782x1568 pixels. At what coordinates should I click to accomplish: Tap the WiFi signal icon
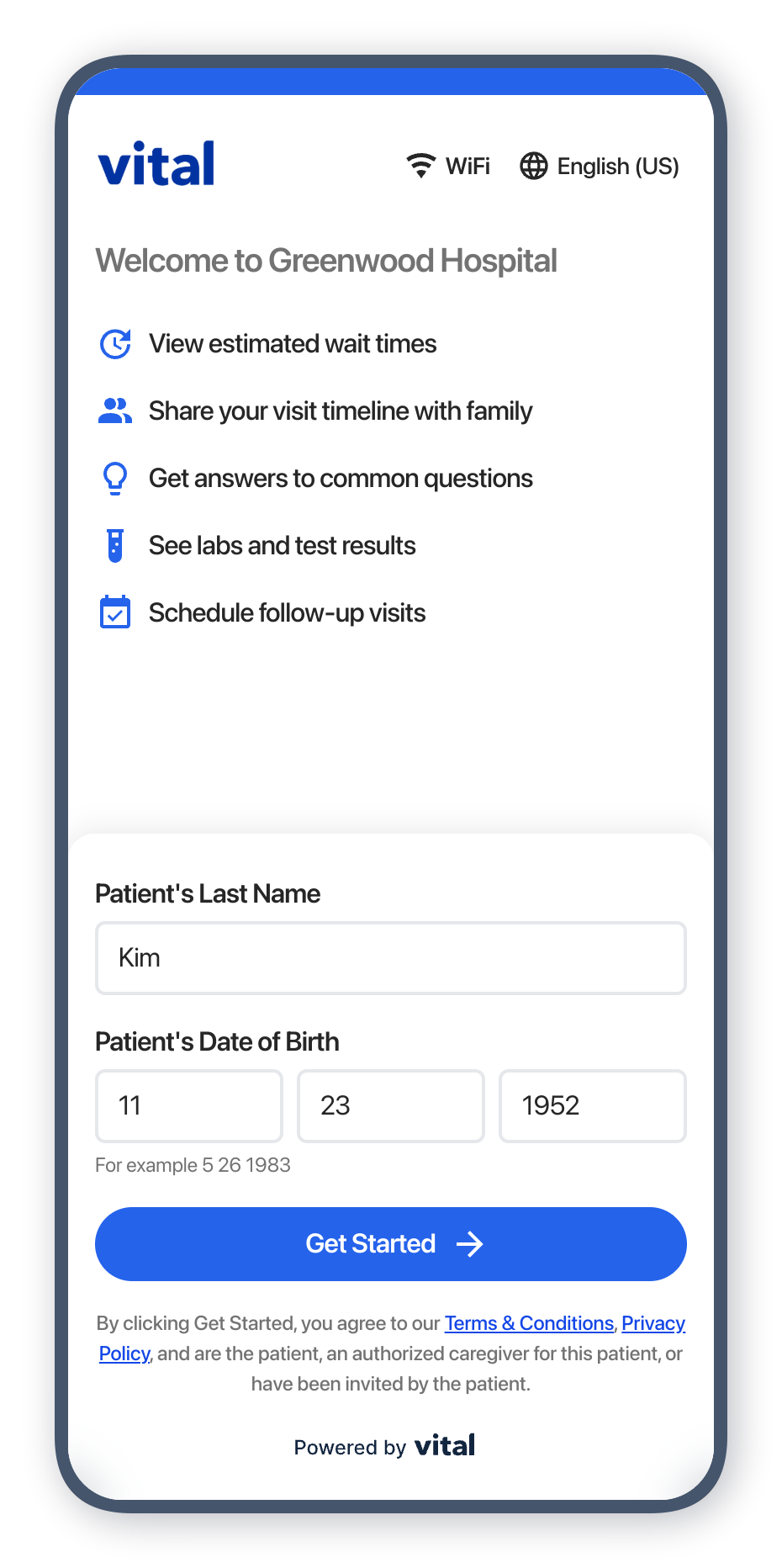(x=420, y=166)
